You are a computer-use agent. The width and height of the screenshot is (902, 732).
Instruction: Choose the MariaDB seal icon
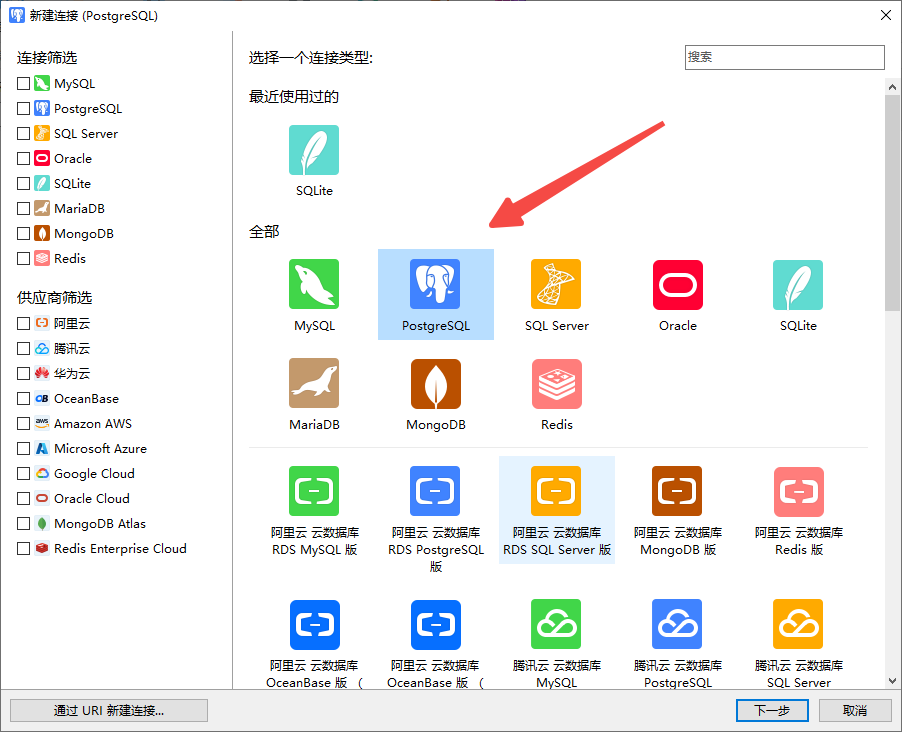point(314,383)
